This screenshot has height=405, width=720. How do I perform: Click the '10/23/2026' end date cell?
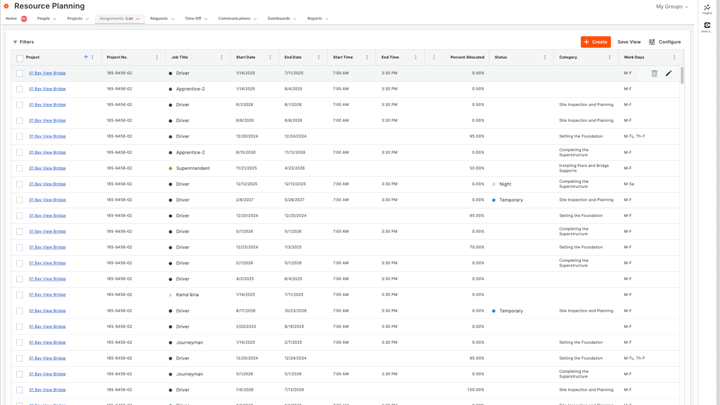295,311
